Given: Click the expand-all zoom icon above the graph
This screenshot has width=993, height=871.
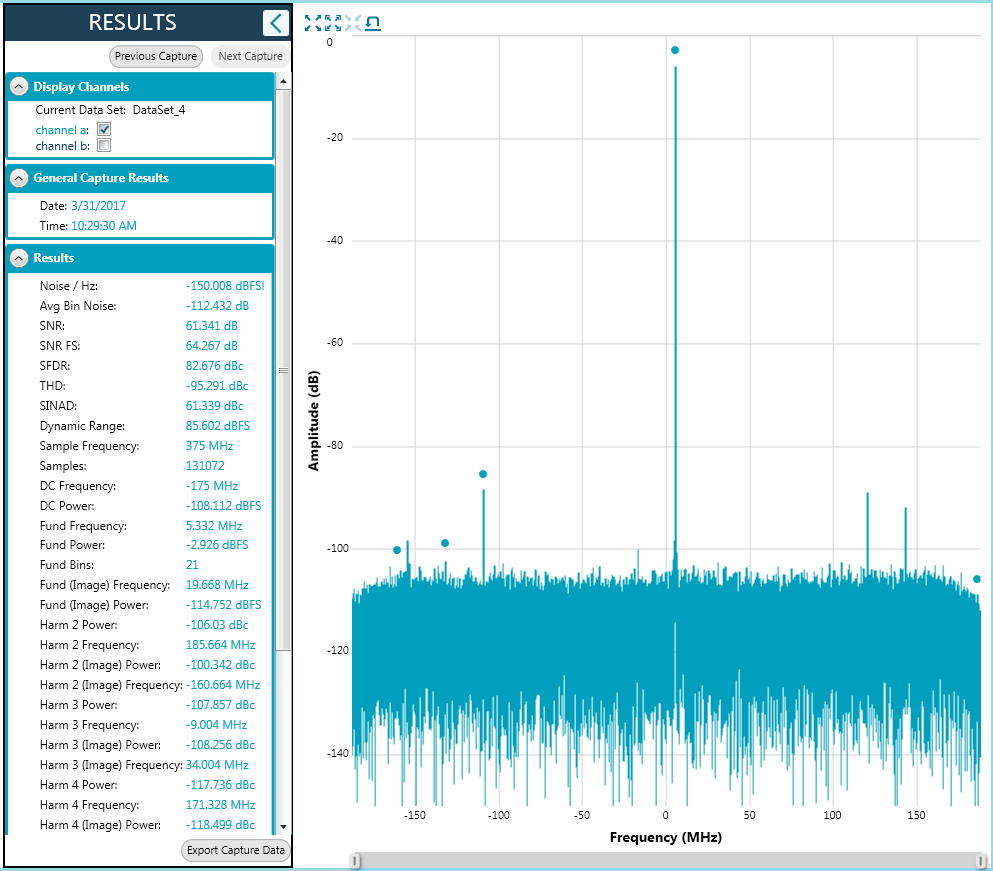Looking at the screenshot, I should [312, 23].
